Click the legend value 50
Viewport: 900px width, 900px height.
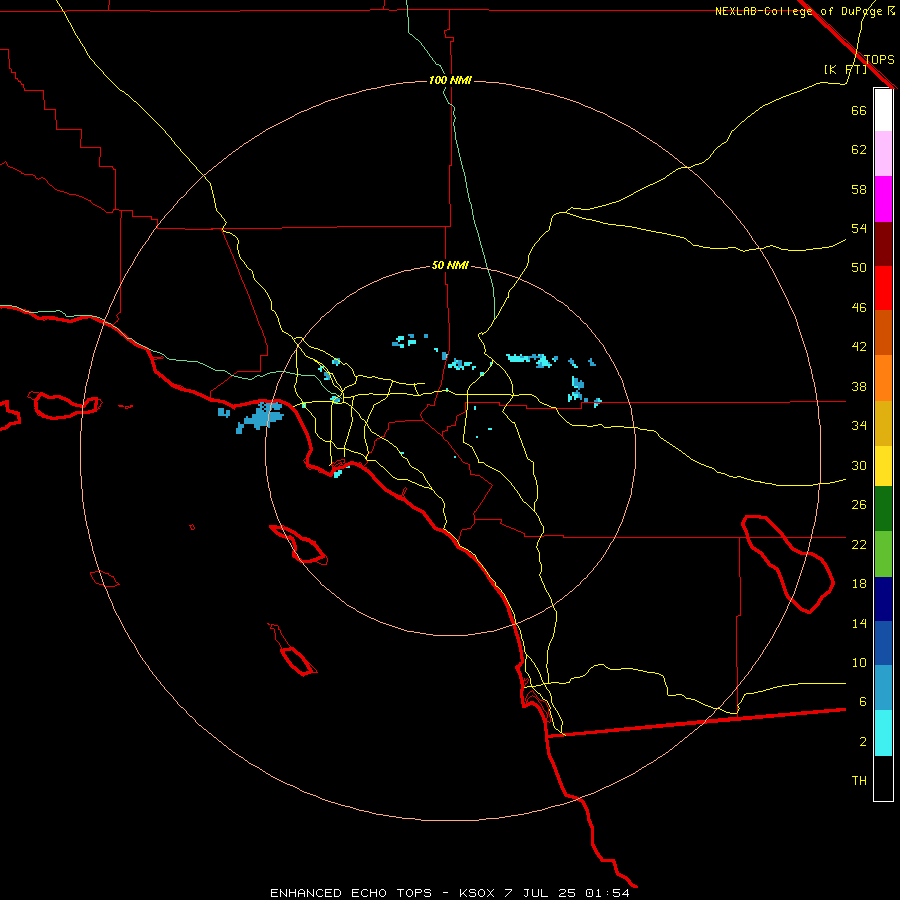tap(859, 268)
